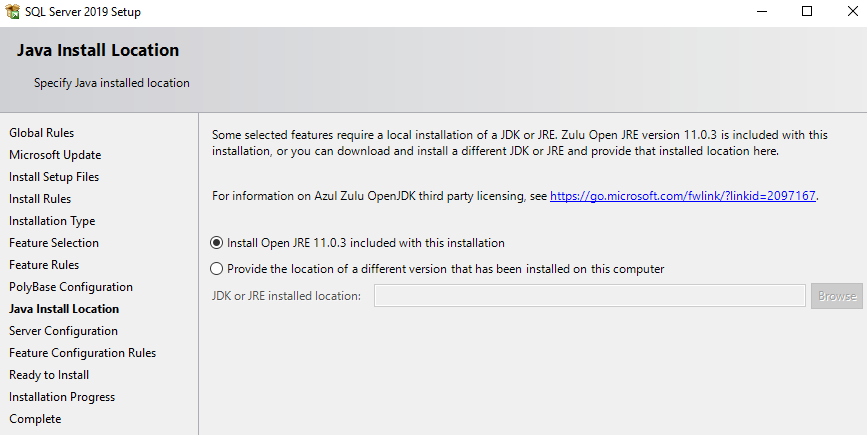867x435 pixels.
Task: Go to the Global Rules step
Action: tap(42, 133)
